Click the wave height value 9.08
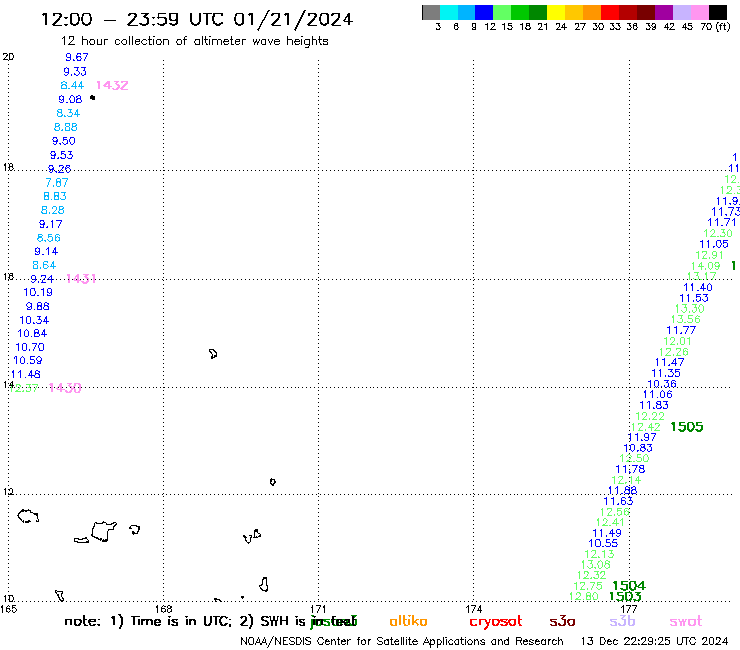Image resolution: width=740 pixels, height=650 pixels. (x=70, y=99)
